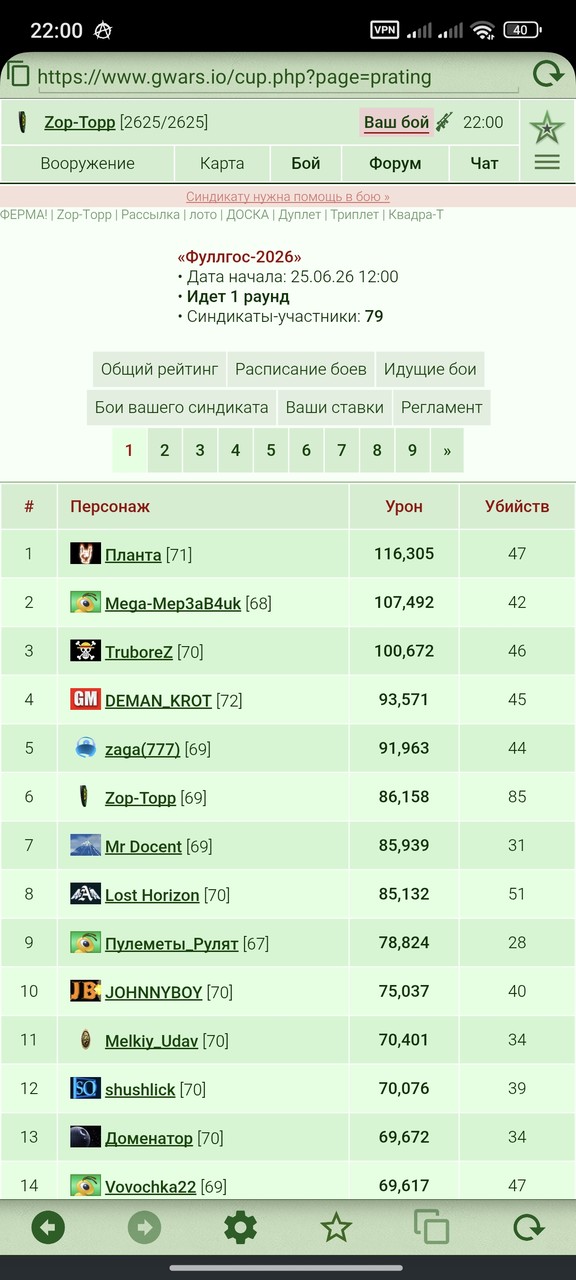Reload page using bottom refresh icon
This screenshot has width=576, height=1280.
pyautogui.click(x=528, y=1227)
